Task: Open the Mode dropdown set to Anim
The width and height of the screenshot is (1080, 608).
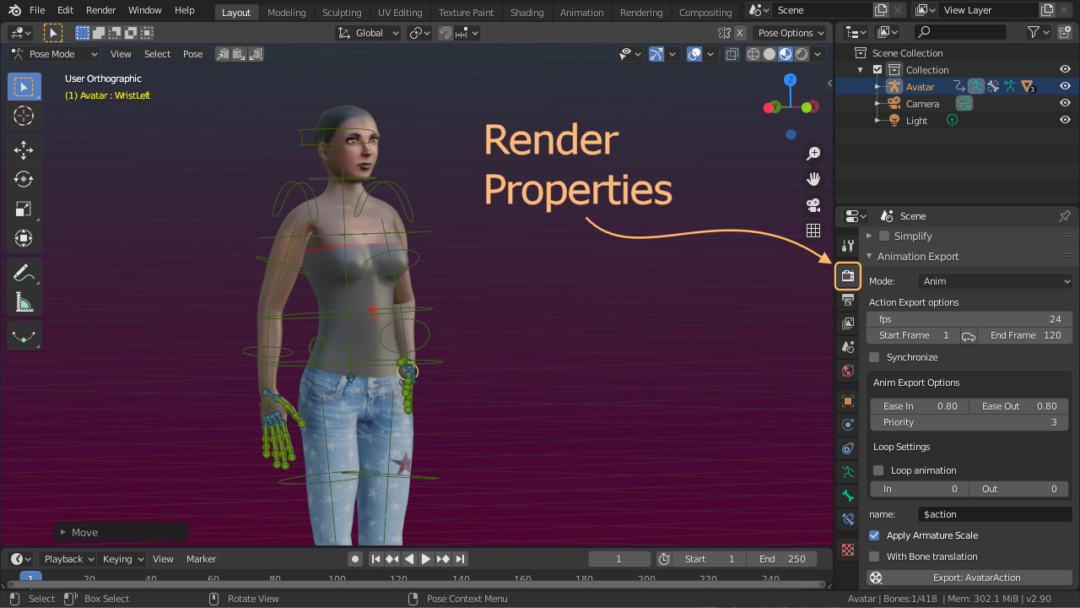Action: coord(995,281)
